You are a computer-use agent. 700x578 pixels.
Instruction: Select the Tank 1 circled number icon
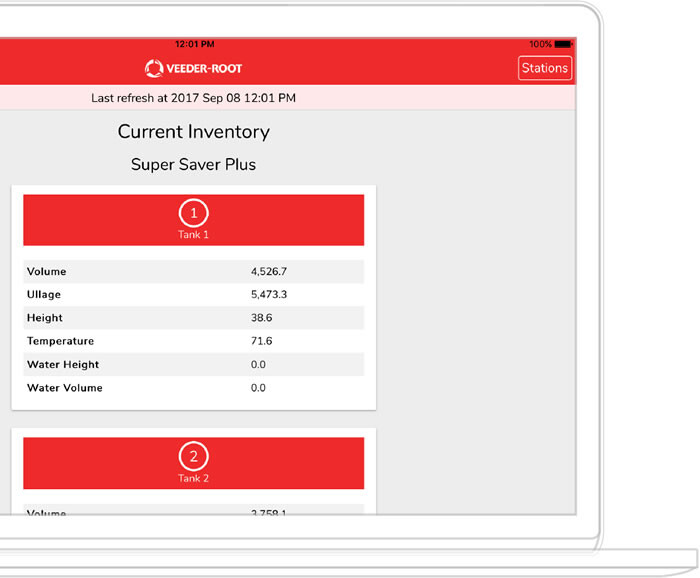(193, 213)
